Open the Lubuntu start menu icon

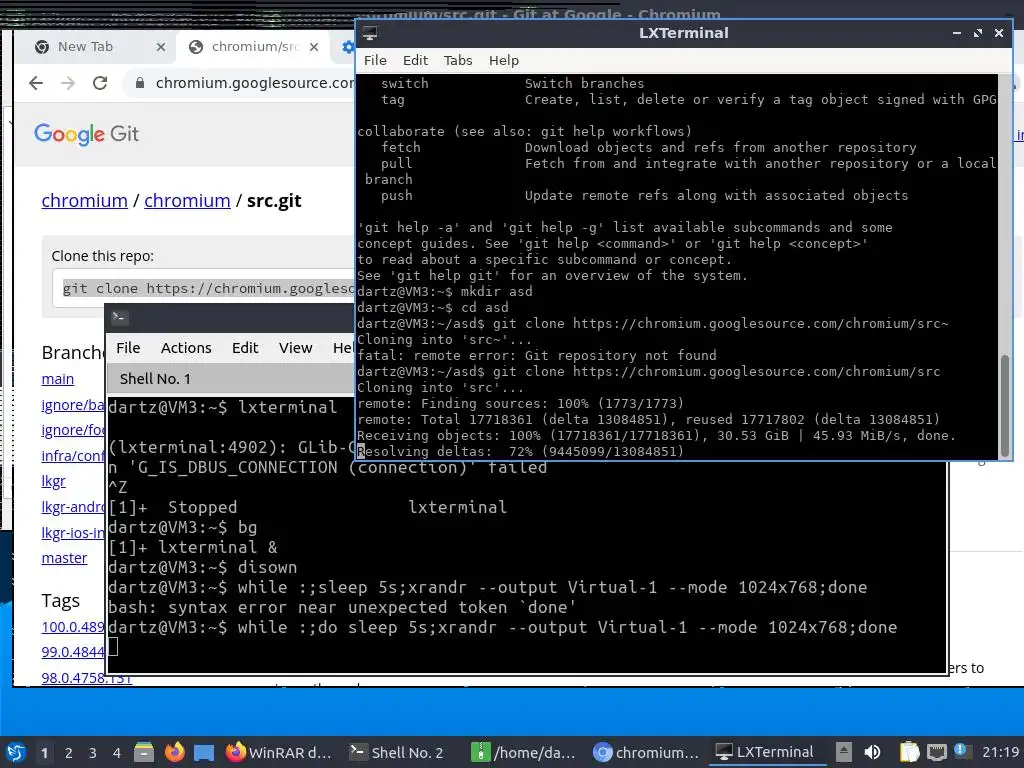pyautogui.click(x=16, y=752)
